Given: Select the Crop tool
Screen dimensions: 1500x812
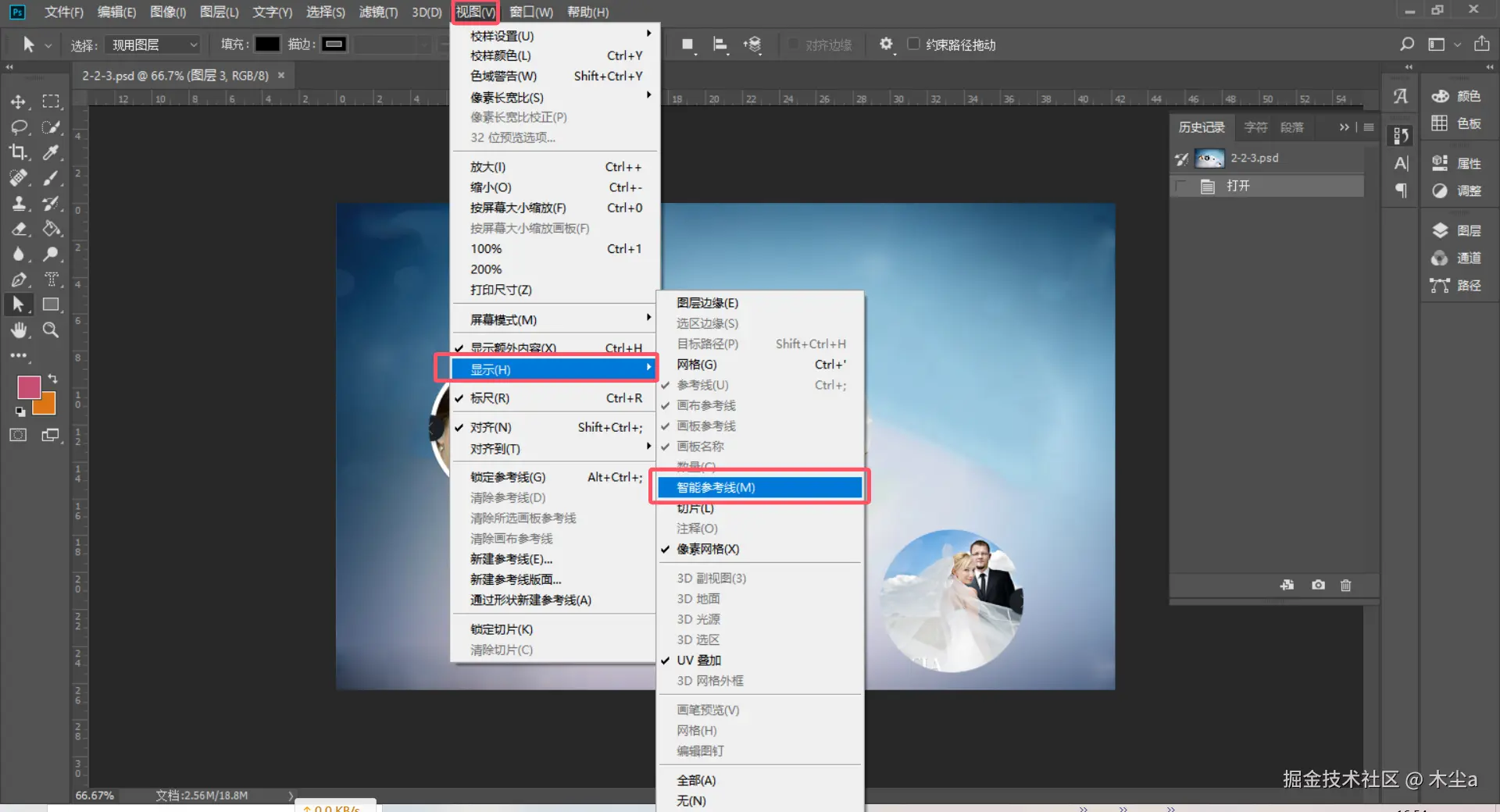Looking at the screenshot, I should (x=18, y=152).
